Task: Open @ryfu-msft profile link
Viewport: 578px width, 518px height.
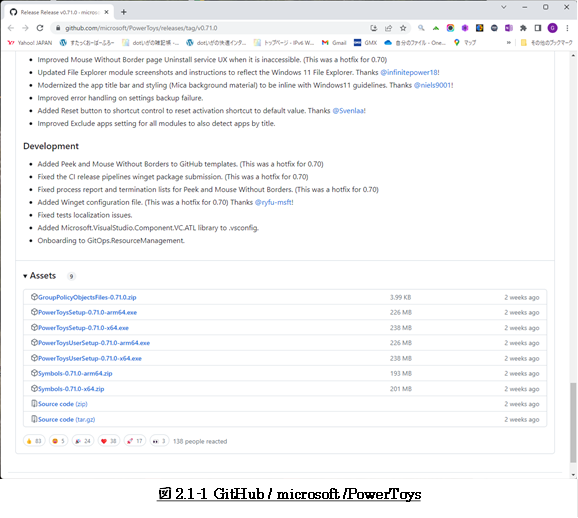Action: click(273, 202)
